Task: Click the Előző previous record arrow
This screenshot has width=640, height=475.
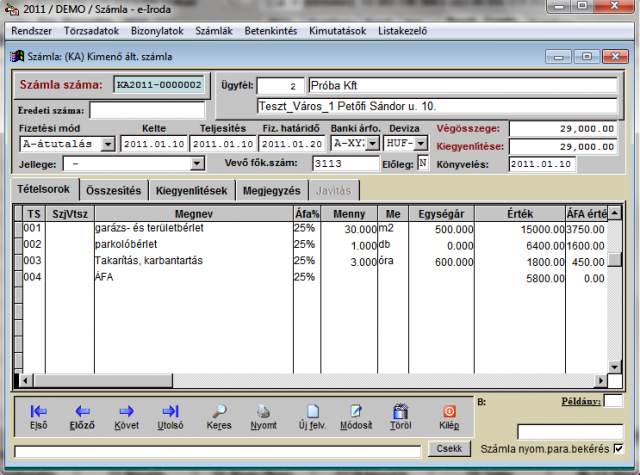Action: (x=83, y=416)
